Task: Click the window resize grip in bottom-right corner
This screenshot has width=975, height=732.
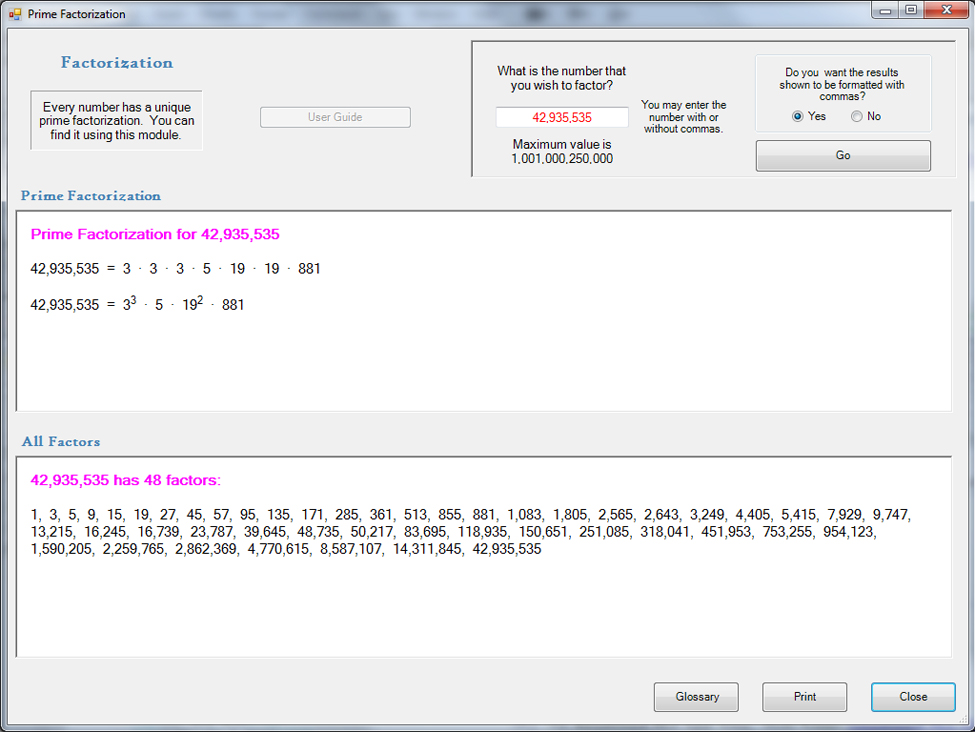Action: tap(966, 724)
